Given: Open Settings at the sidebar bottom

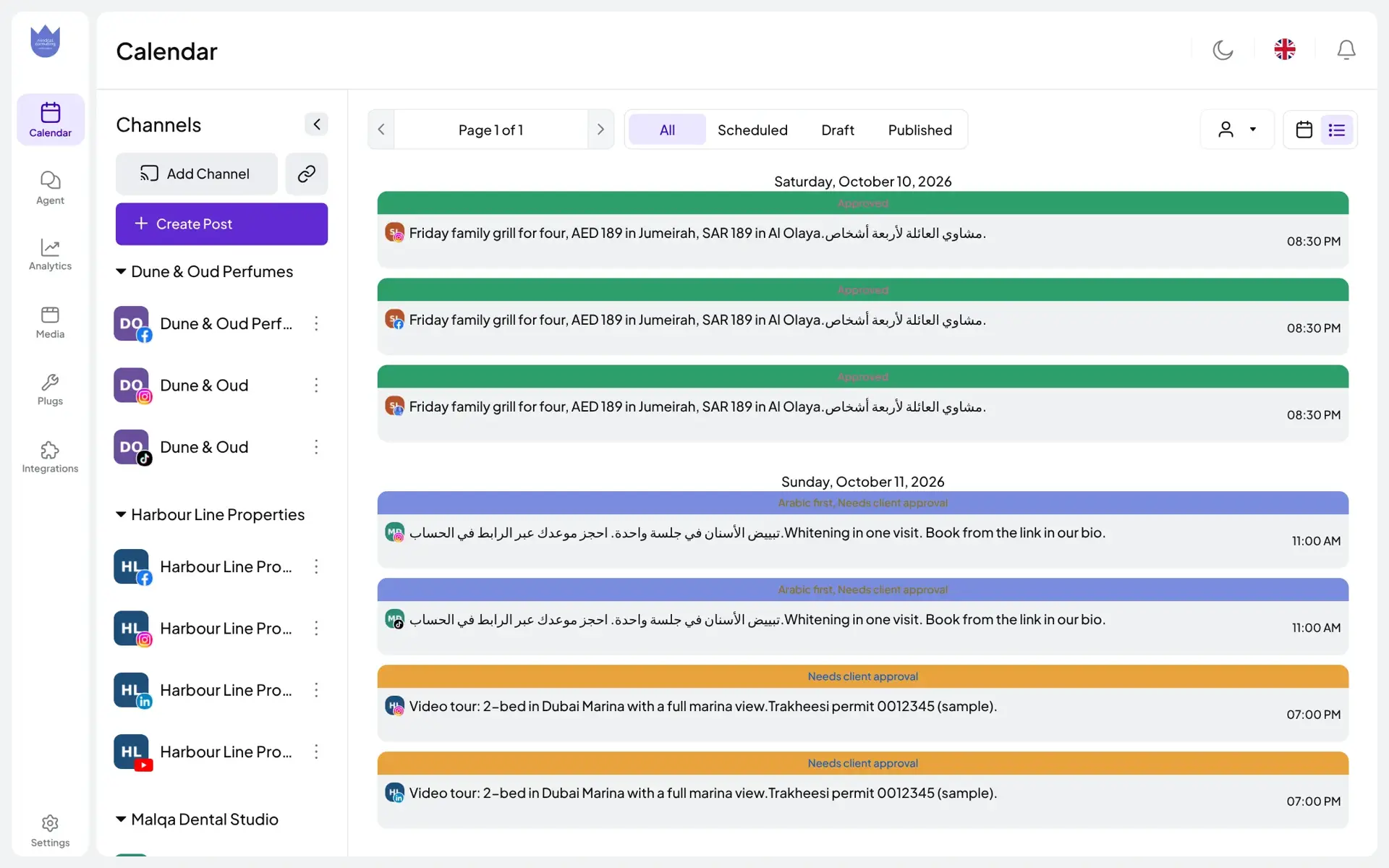Looking at the screenshot, I should pos(50,830).
